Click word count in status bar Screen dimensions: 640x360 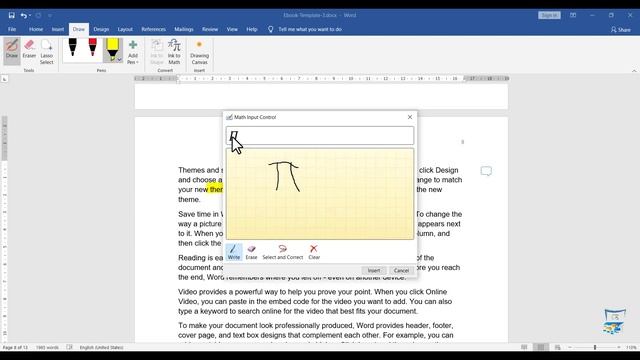47,347
